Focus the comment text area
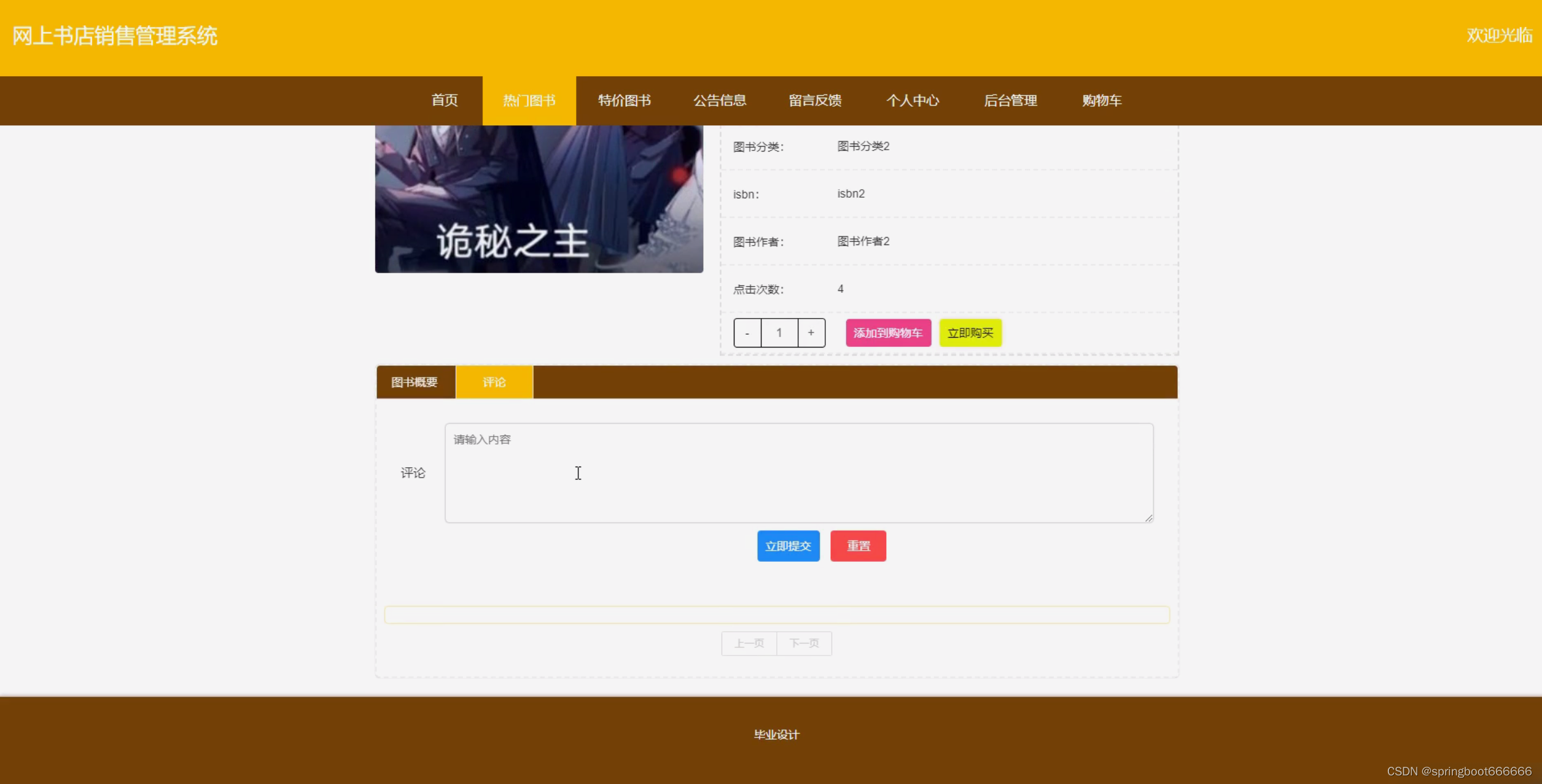This screenshot has height=784, width=1542. tap(798, 473)
